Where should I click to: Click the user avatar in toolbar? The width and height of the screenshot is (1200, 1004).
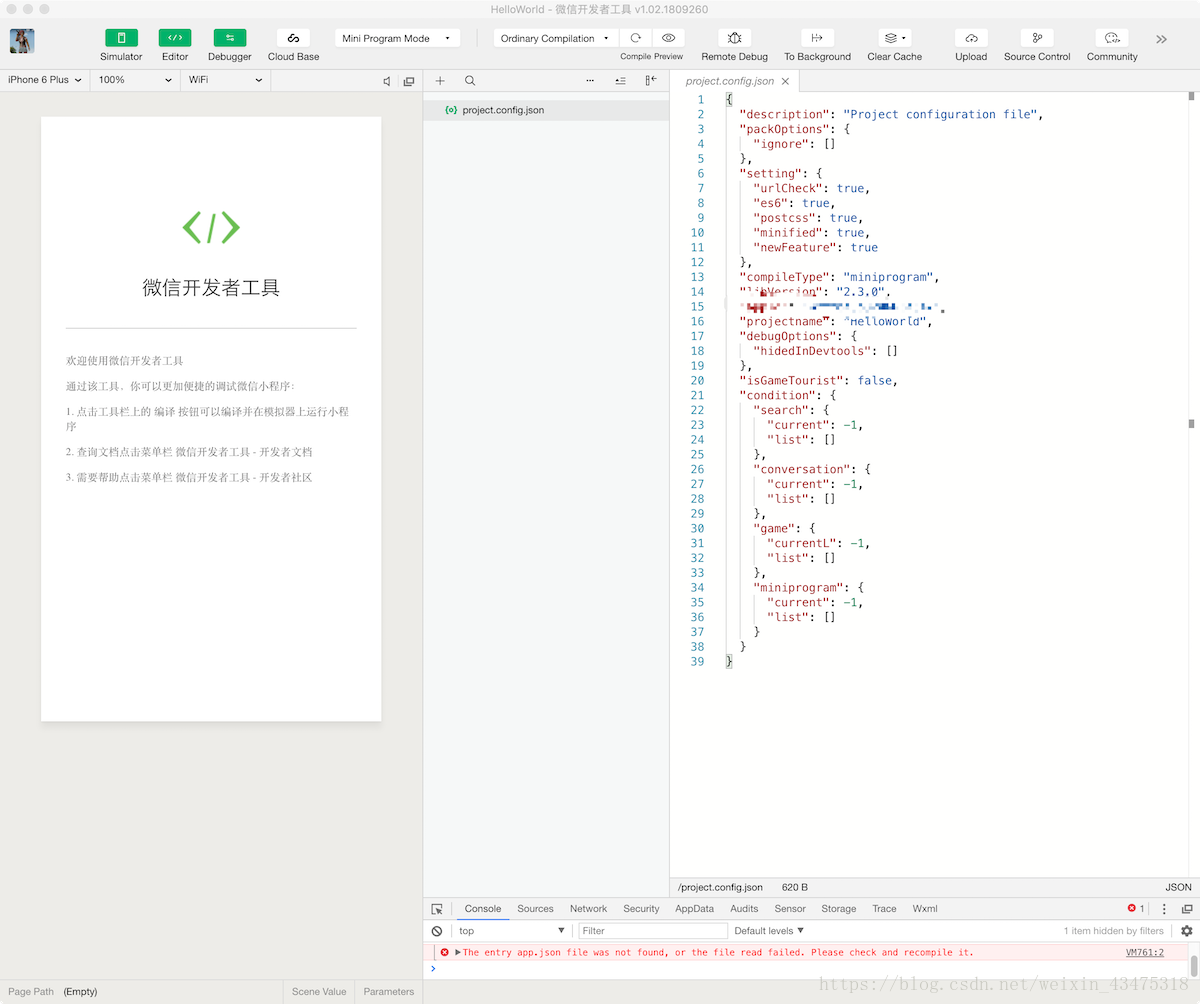tap(22, 41)
